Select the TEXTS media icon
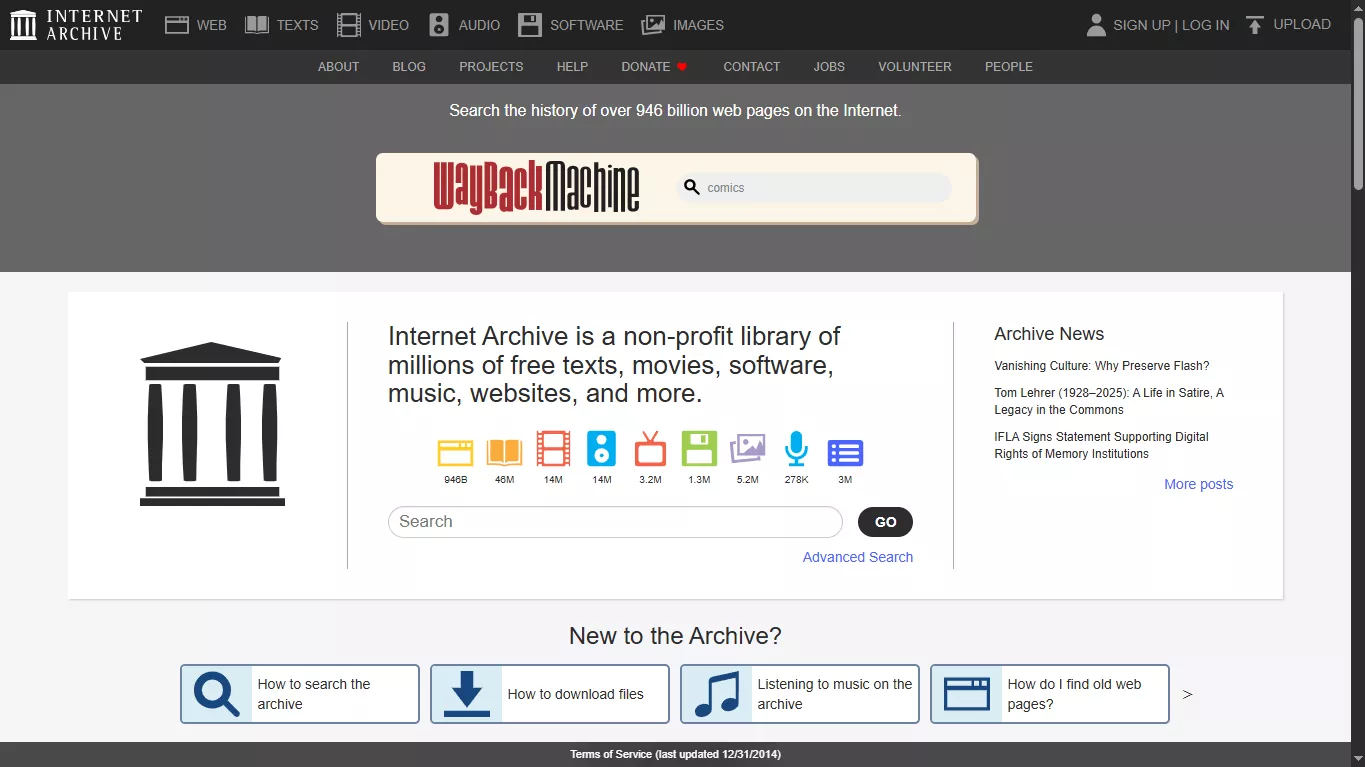Image resolution: width=1365 pixels, height=767 pixels. [x=257, y=23]
